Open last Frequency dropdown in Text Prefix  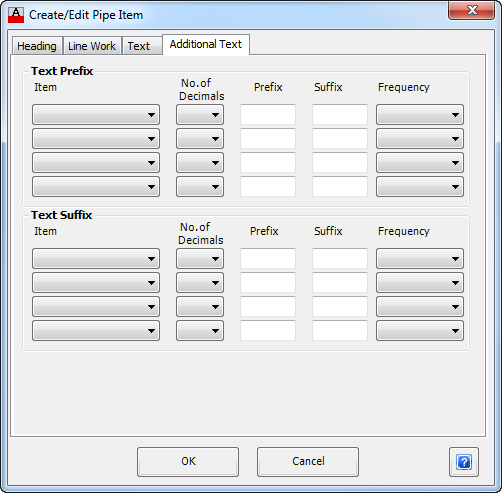pos(420,187)
